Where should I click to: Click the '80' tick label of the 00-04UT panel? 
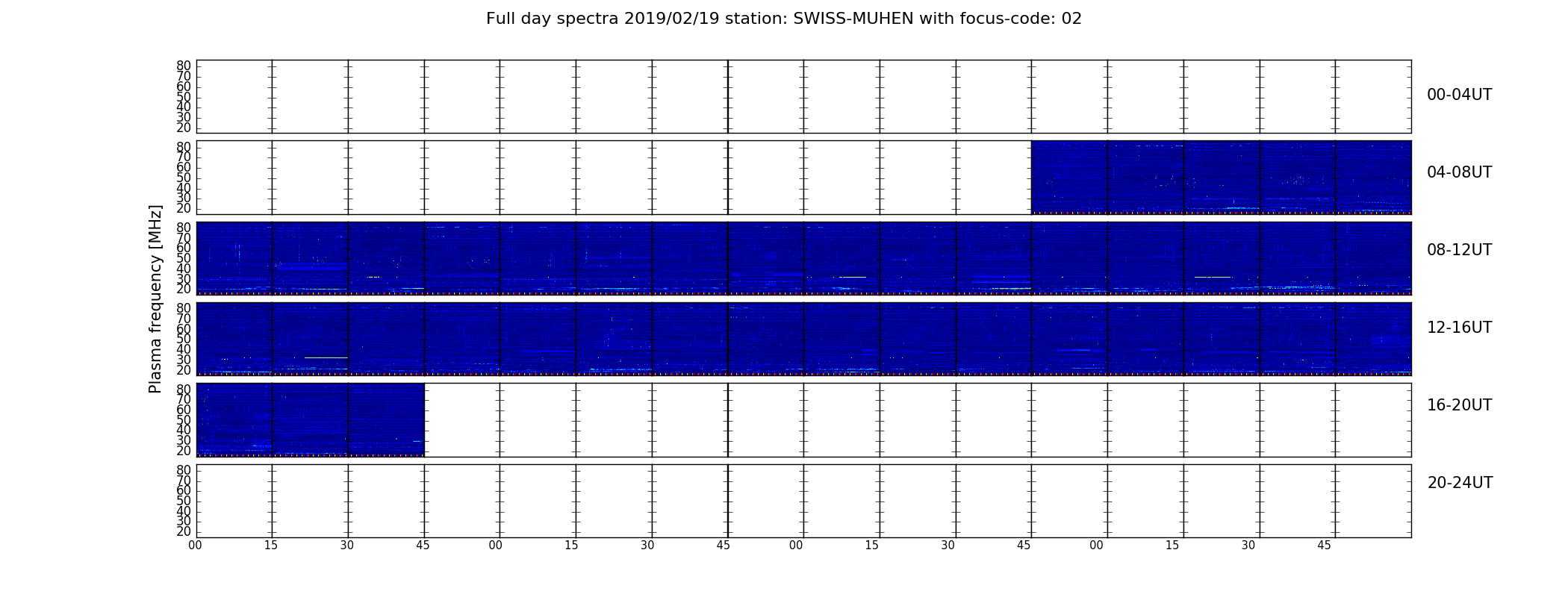(184, 66)
